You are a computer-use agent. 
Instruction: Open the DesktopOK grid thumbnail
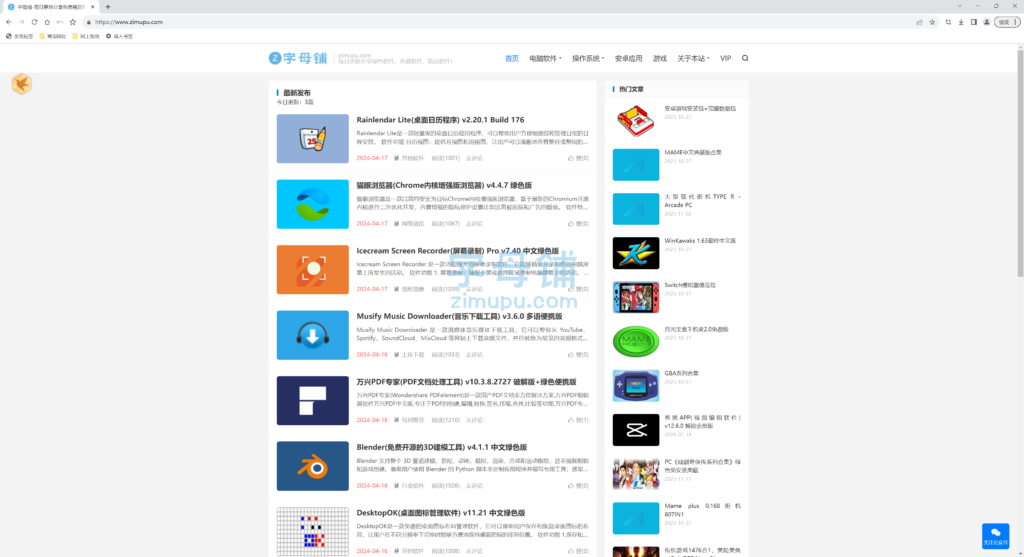point(312,532)
